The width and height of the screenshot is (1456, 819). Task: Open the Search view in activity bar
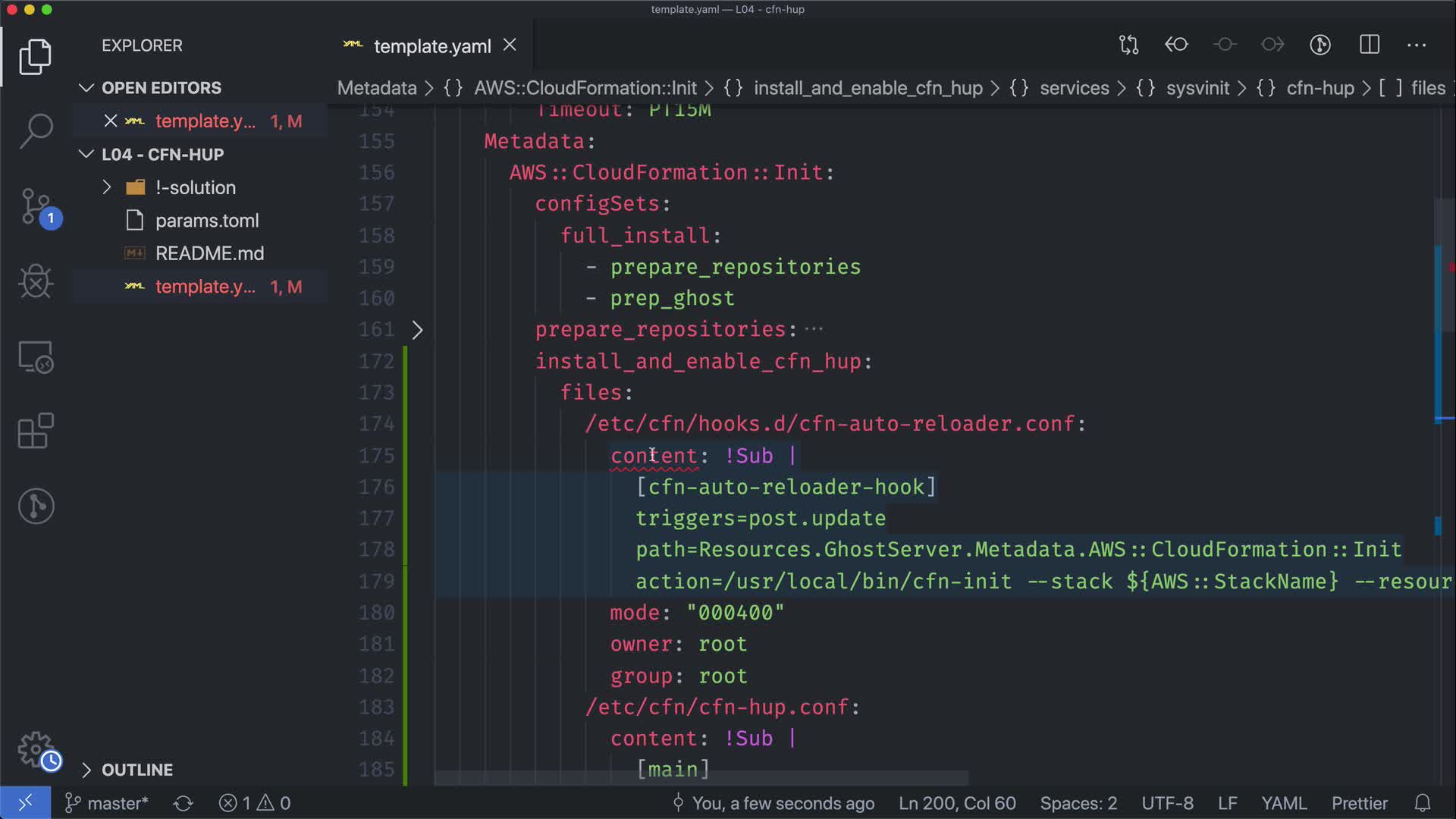coord(36,130)
